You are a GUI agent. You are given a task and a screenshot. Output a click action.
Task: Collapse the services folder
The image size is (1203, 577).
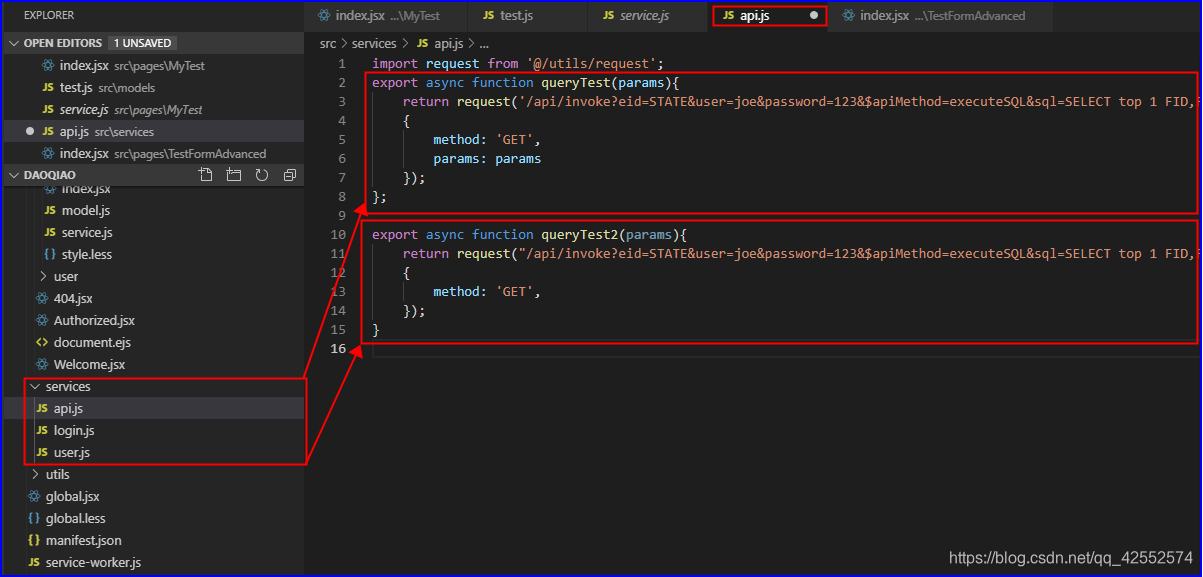[36, 387]
